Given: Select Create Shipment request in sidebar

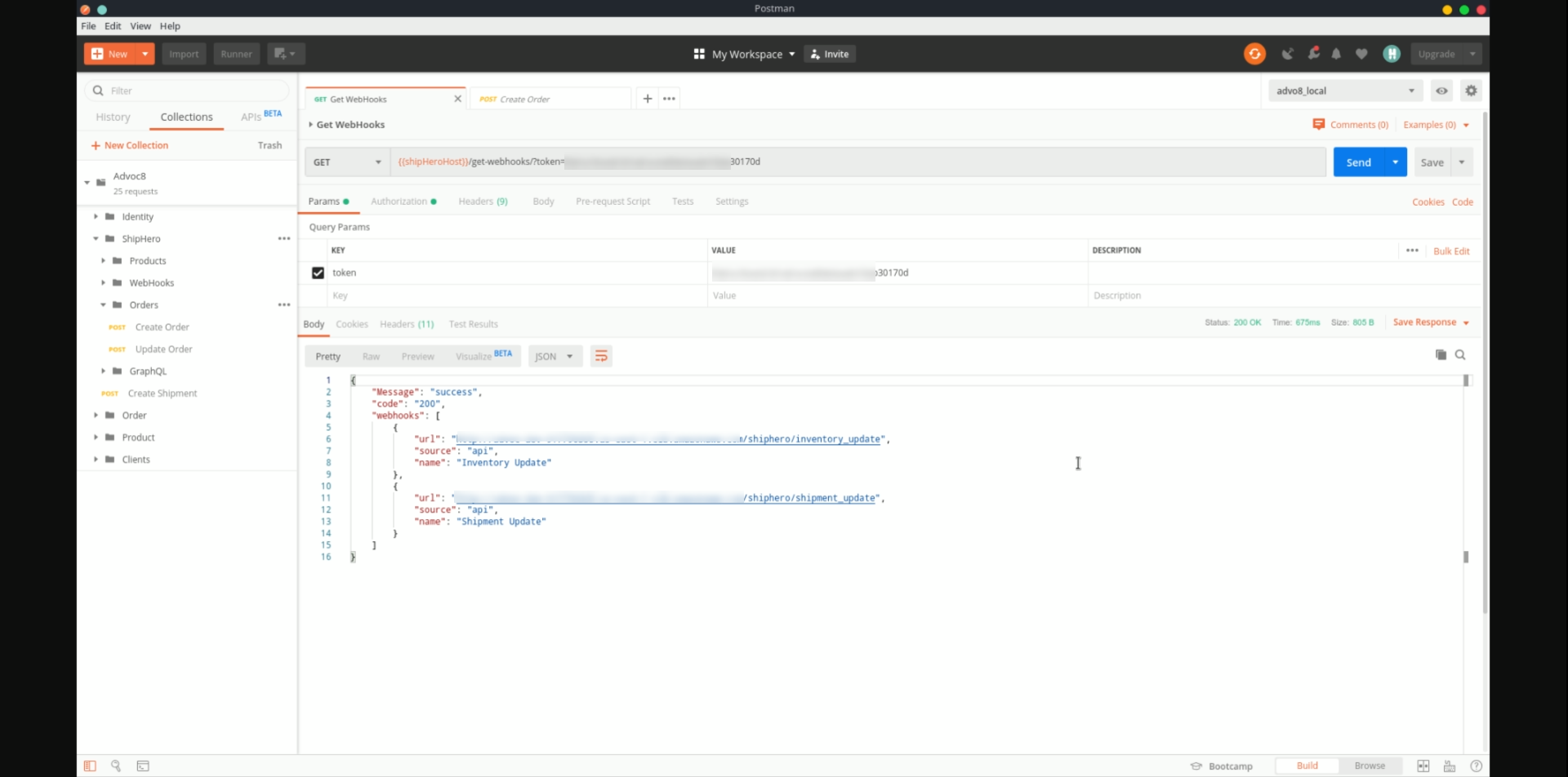Looking at the screenshot, I should (x=163, y=393).
